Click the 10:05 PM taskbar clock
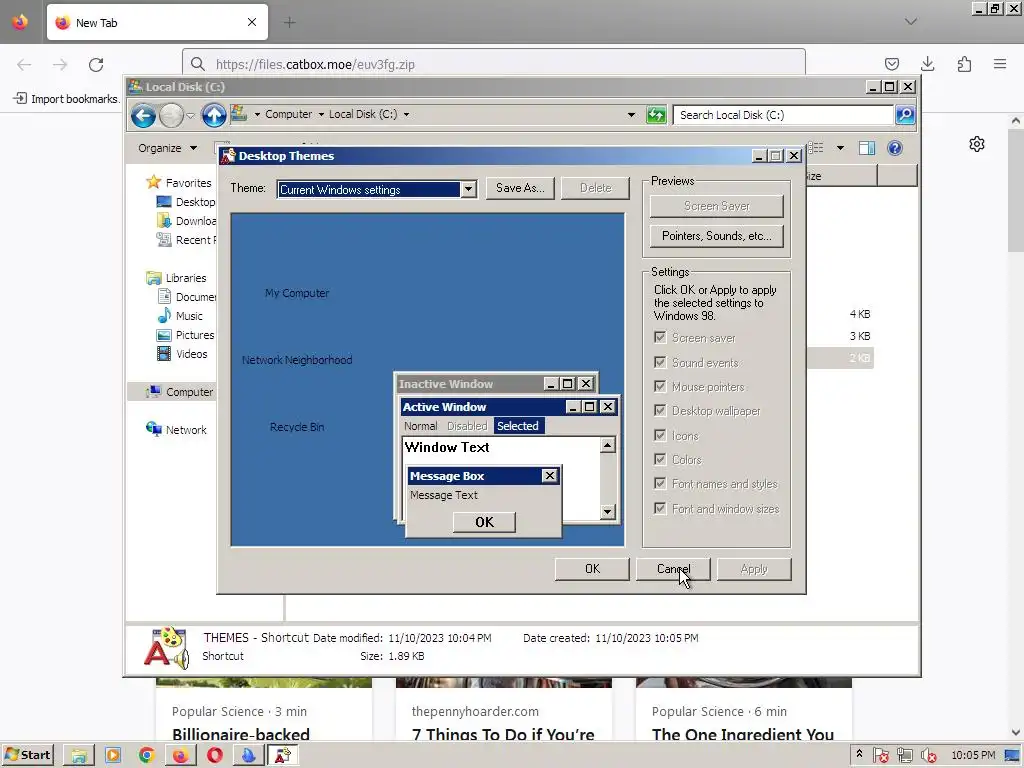Image resolution: width=1024 pixels, height=768 pixels. pos(973,756)
